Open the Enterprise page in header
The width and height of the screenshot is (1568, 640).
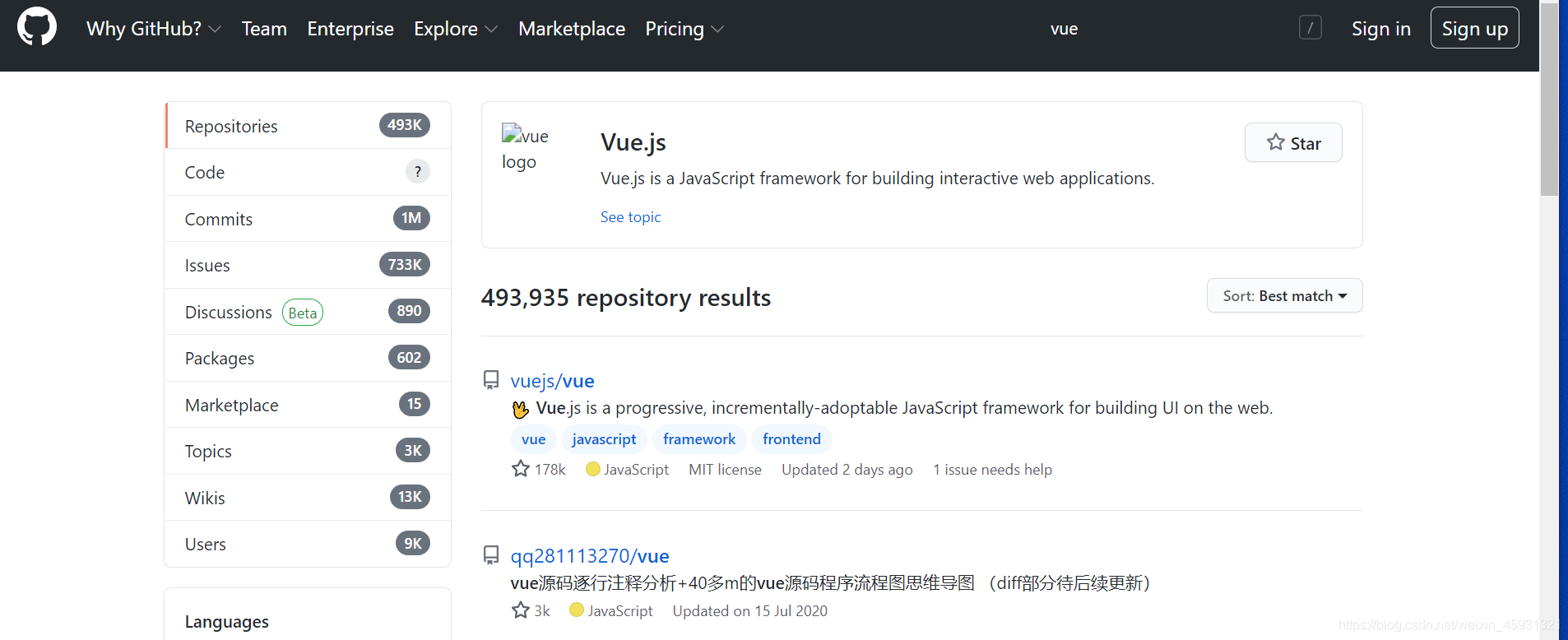pyautogui.click(x=350, y=29)
